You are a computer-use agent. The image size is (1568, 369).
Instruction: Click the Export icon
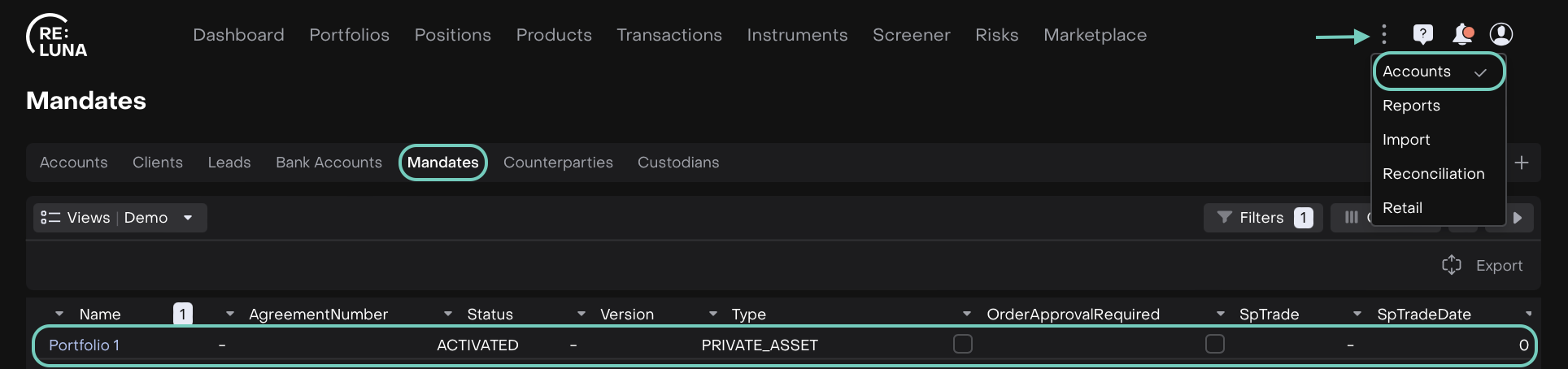pyautogui.click(x=1452, y=266)
